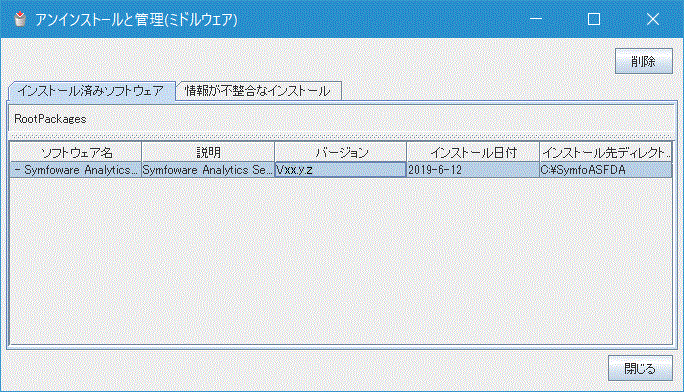Image resolution: width=684 pixels, height=392 pixels.
Task: Select the Vxx.y.z version cell
Action: pyautogui.click(x=340, y=170)
